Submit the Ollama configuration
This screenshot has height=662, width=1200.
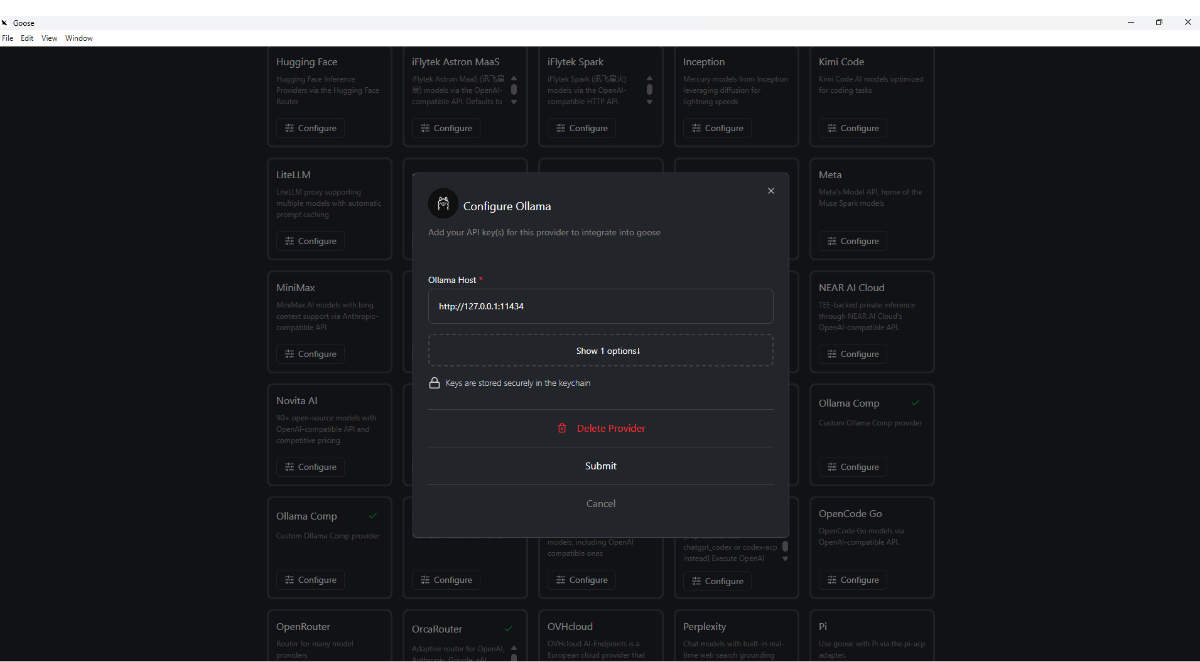tap(600, 466)
